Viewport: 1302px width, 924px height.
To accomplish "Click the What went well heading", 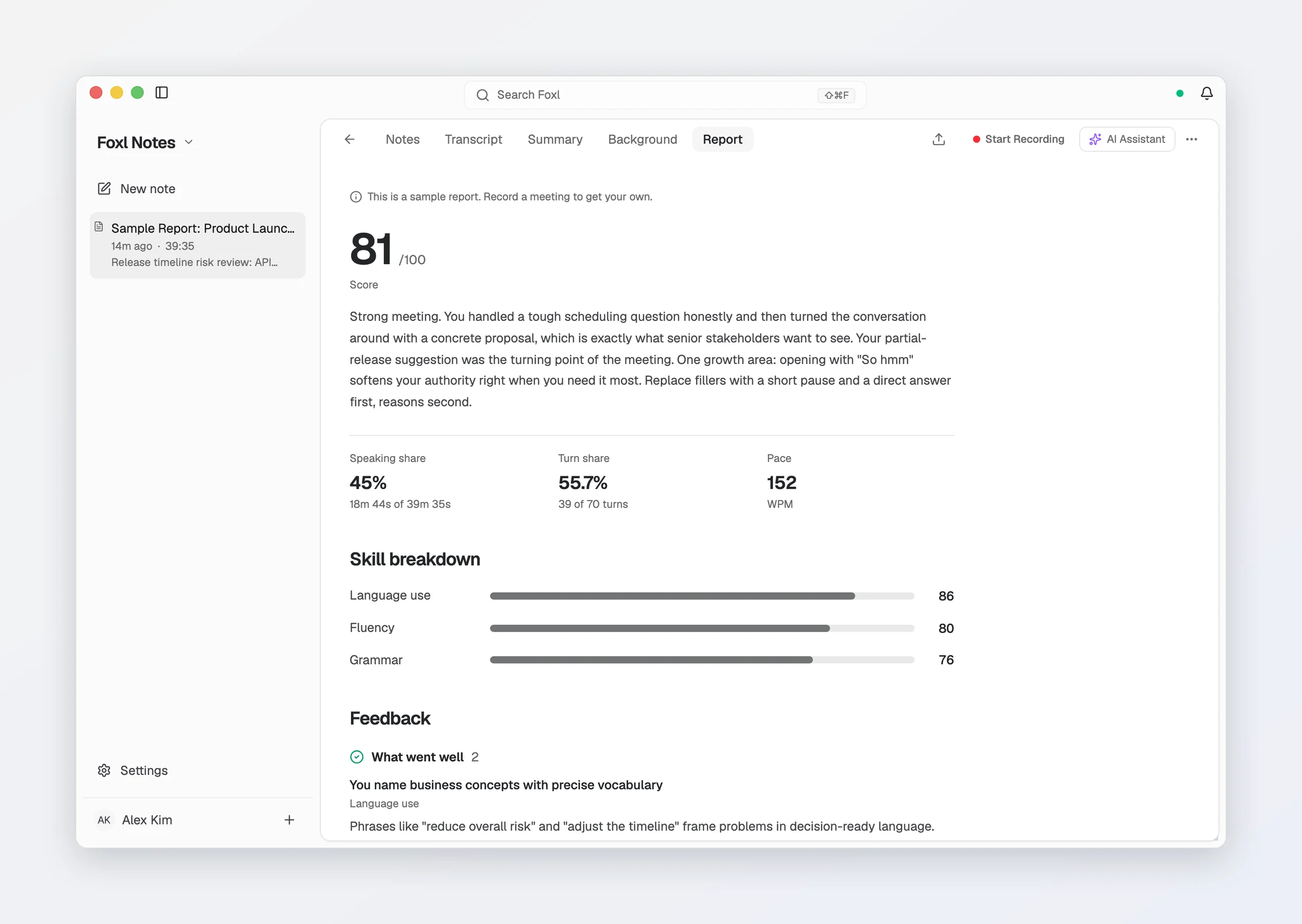I will [418, 757].
